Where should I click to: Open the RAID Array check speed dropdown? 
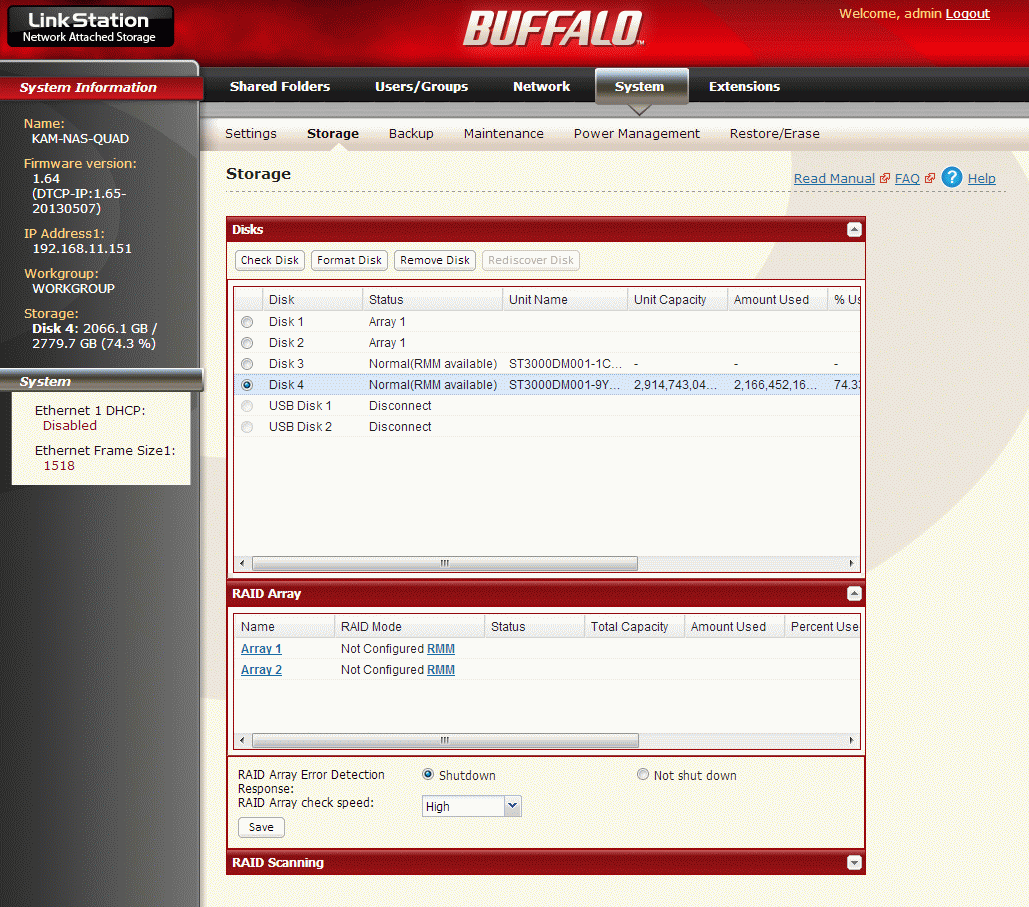click(513, 806)
